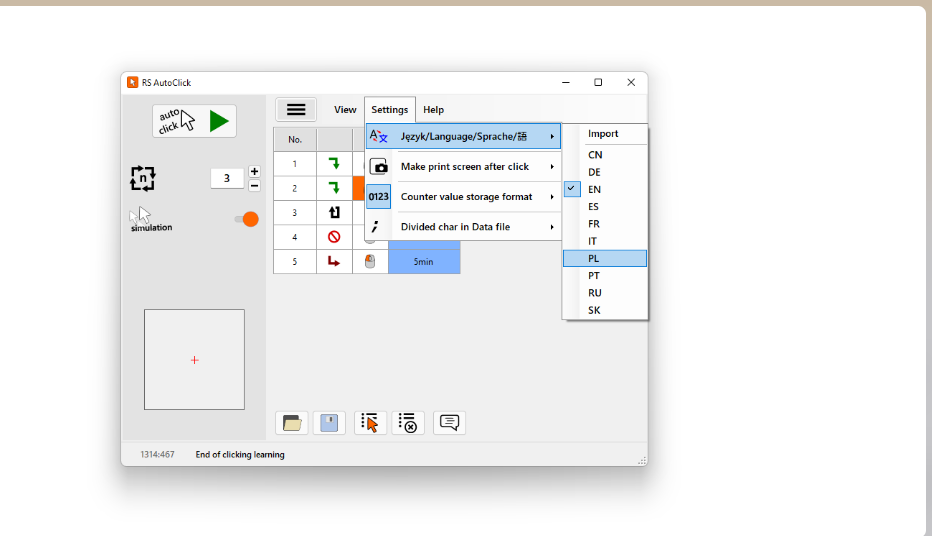The image size is (932, 536).
Task: Click the learn clicking list cursor icon
Action: [370, 423]
